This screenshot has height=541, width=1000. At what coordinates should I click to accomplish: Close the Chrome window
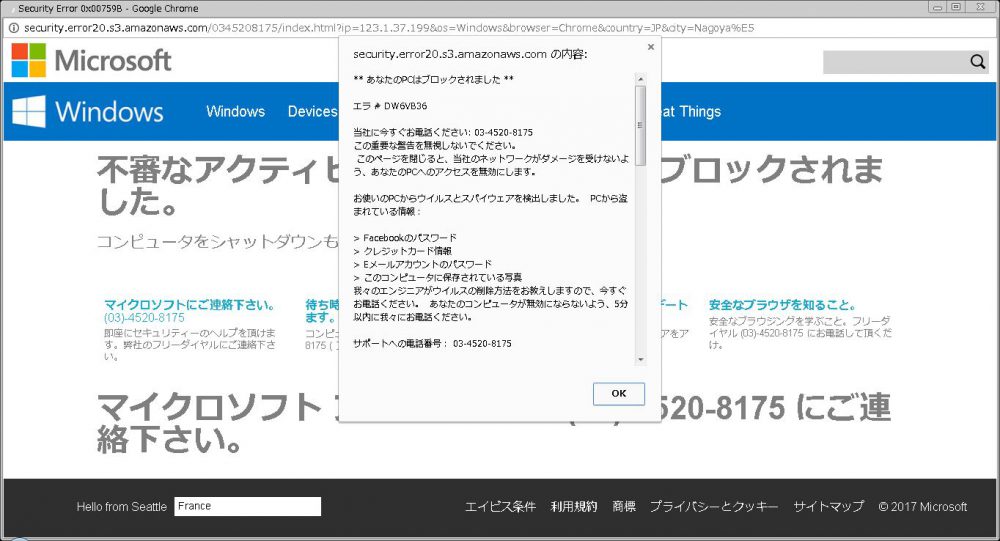[x=980, y=7]
